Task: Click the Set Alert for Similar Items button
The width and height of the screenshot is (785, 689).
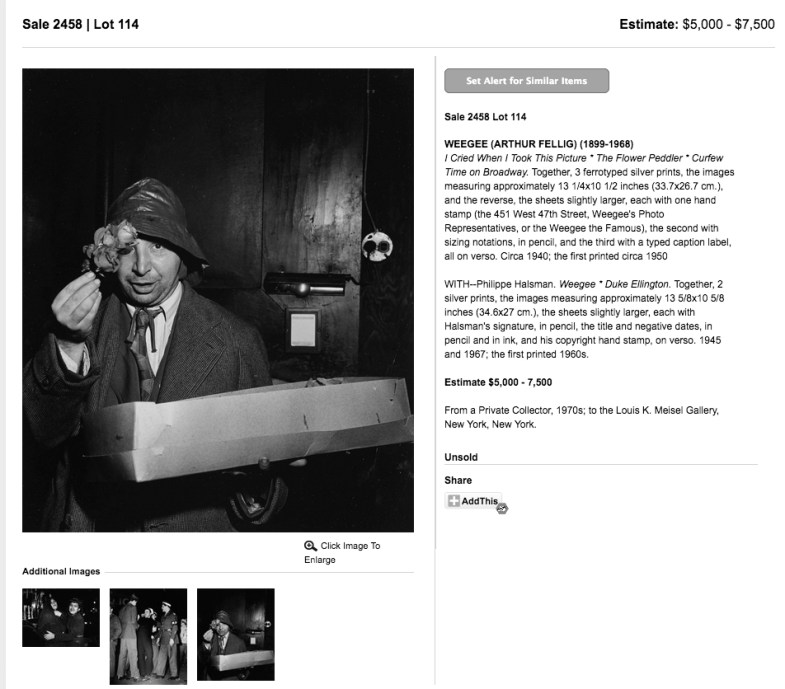Action: 526,81
